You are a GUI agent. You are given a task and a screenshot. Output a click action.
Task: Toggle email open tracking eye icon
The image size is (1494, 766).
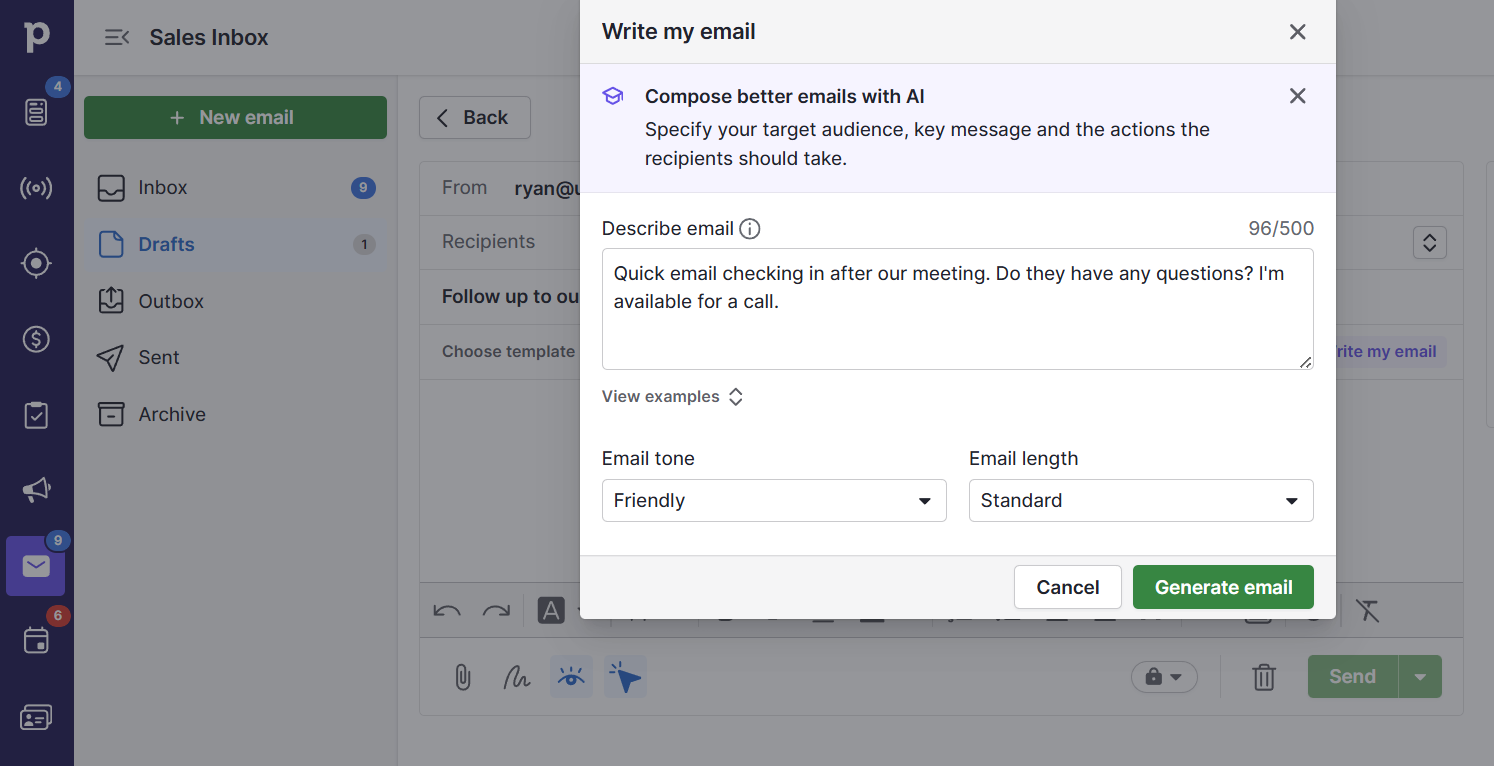click(x=571, y=677)
